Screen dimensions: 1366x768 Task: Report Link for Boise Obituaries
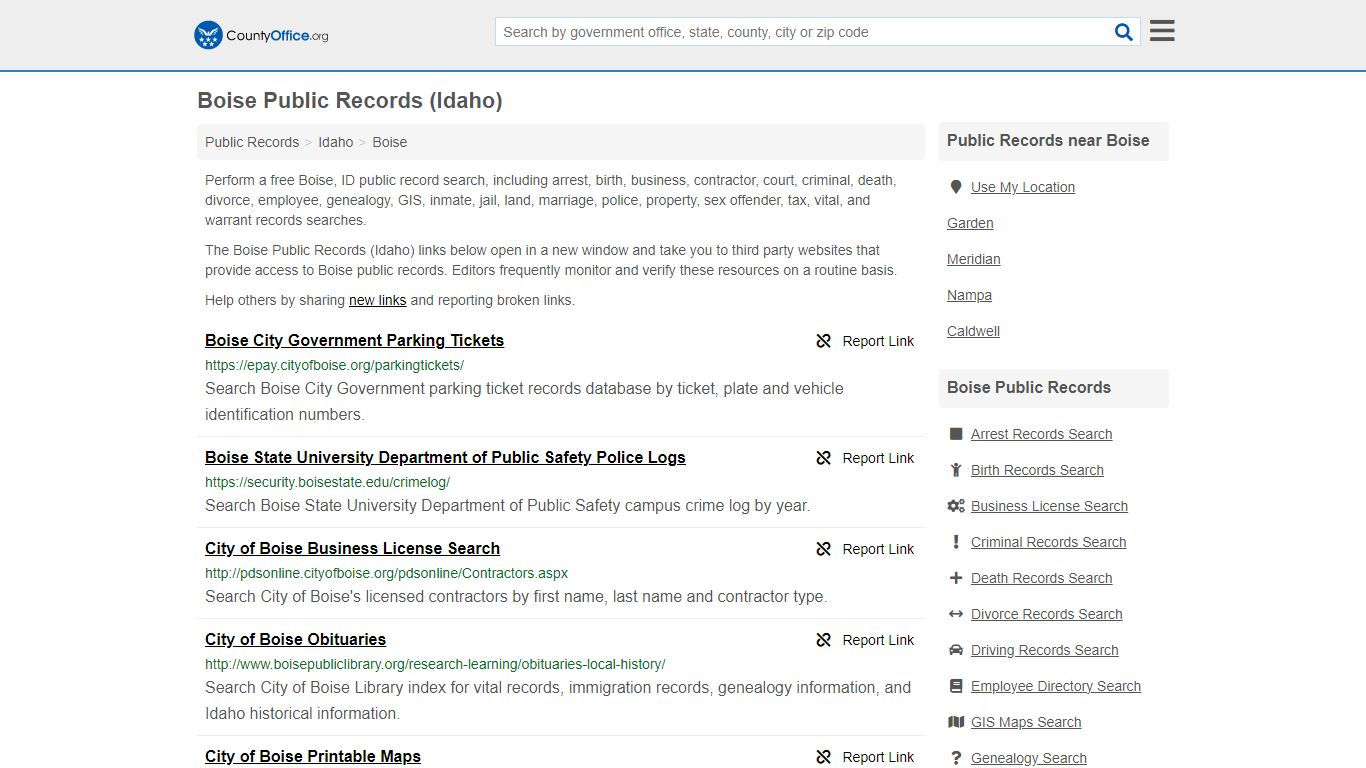pyautogui.click(x=878, y=640)
